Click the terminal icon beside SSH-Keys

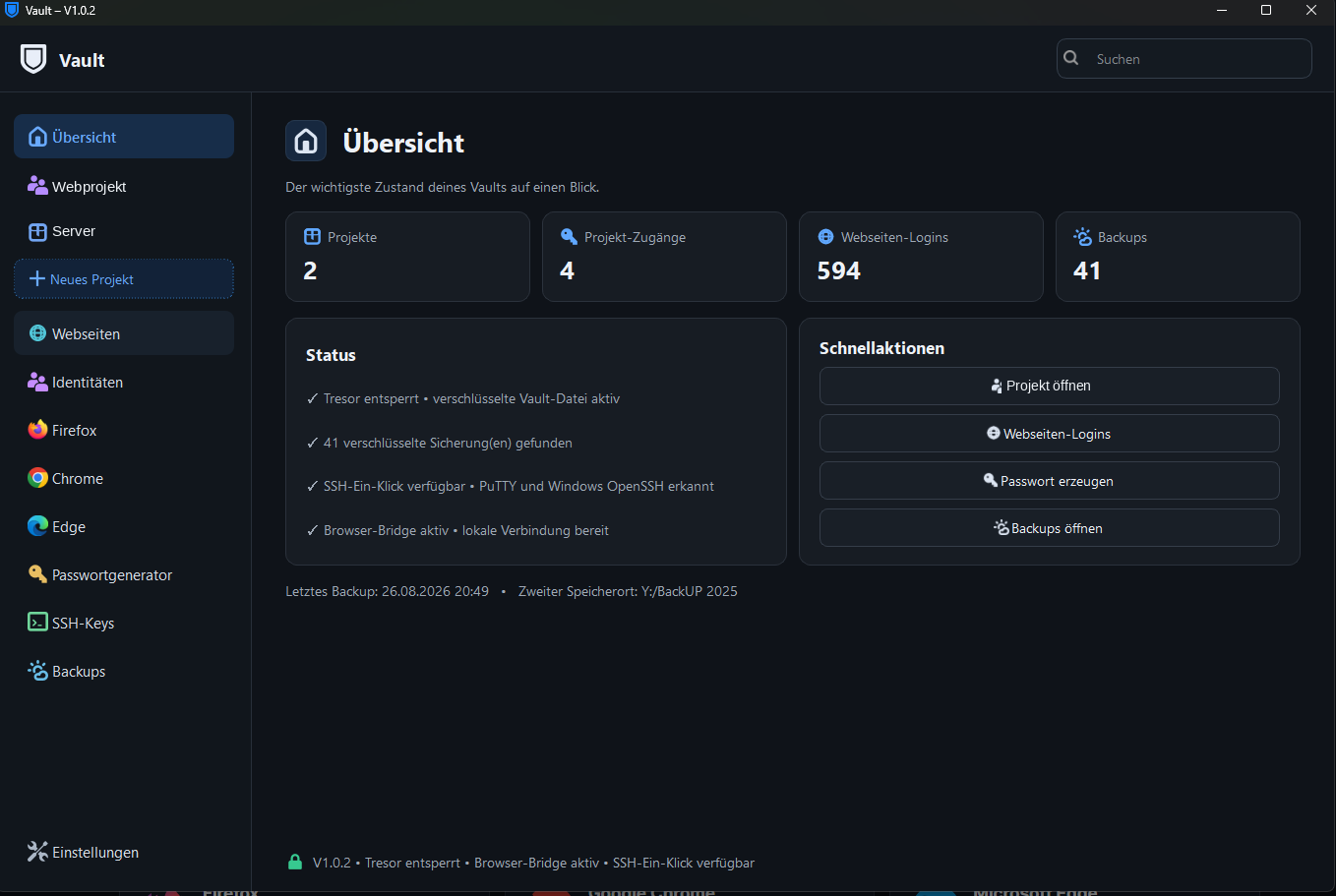(37, 623)
